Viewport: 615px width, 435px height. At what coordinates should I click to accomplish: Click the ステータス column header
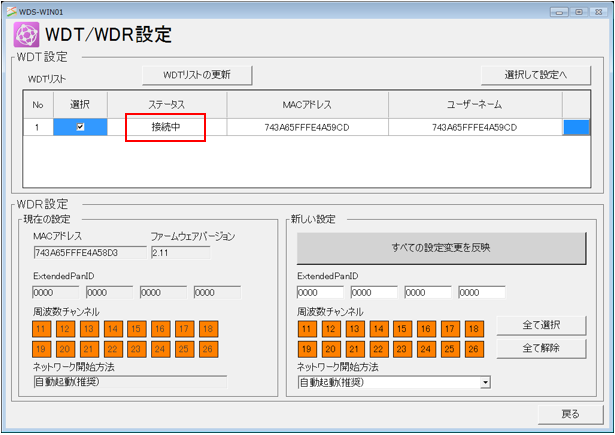166,104
